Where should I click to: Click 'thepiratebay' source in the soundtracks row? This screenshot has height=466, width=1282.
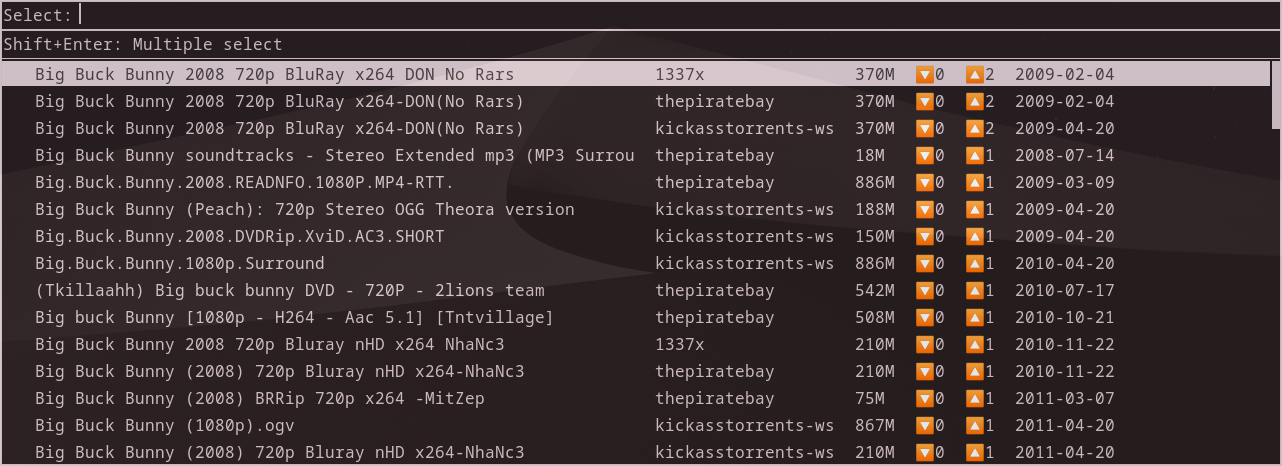click(x=715, y=155)
